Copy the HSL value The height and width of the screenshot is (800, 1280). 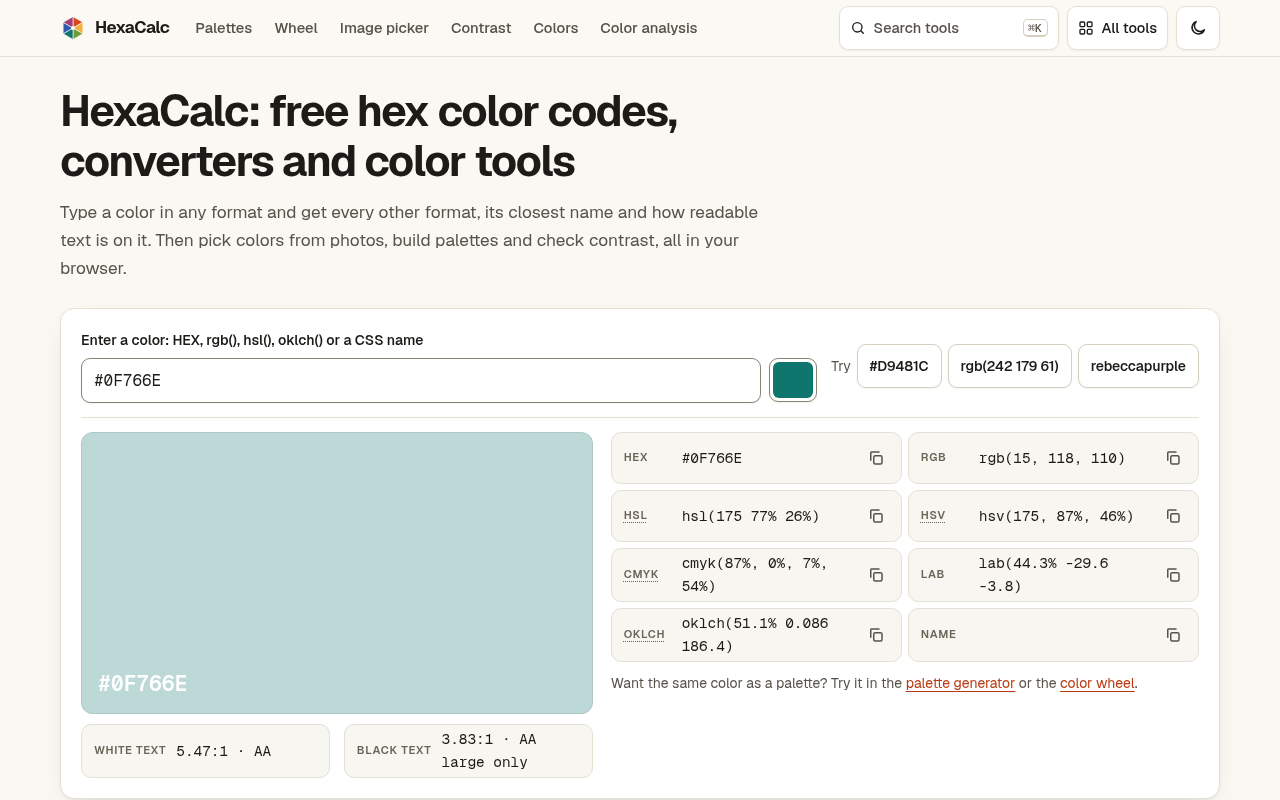pos(876,516)
